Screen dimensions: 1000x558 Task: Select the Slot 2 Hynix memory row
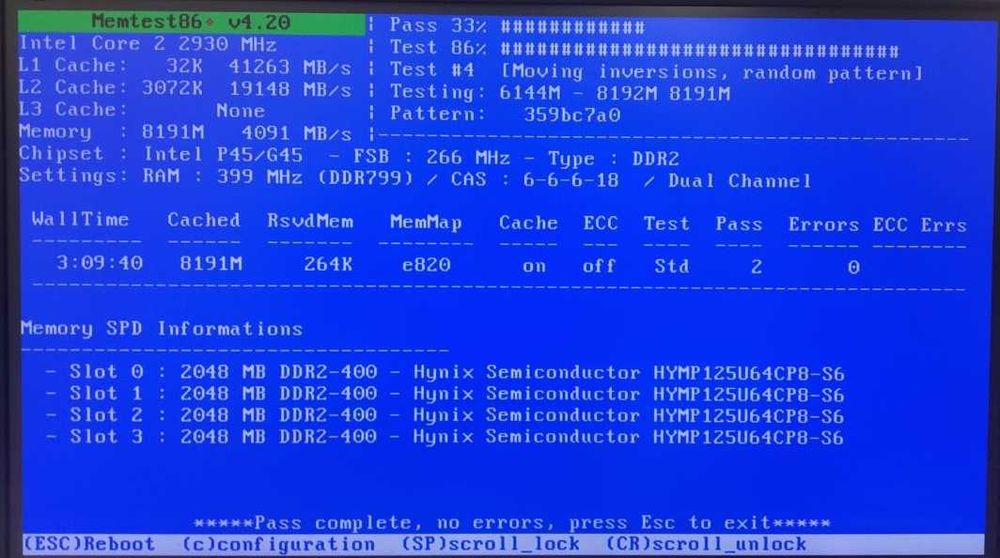tap(445, 416)
